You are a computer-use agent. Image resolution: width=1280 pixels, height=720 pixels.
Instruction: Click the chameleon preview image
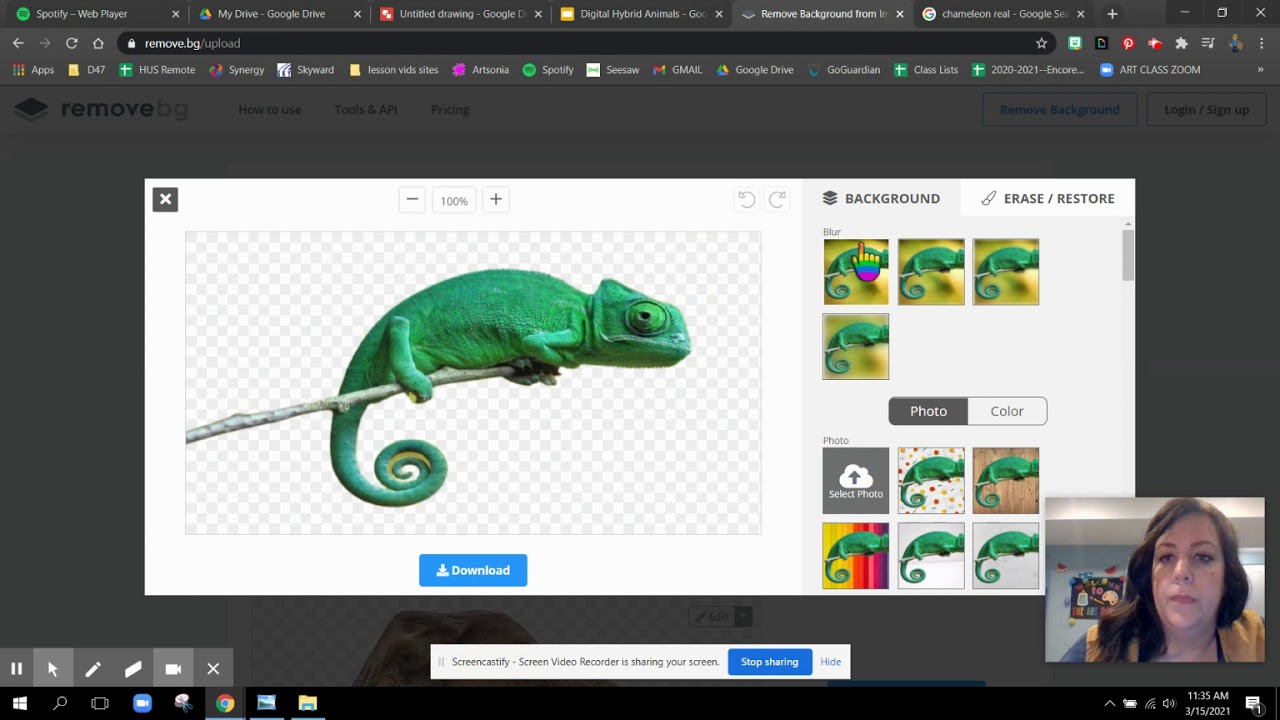(473, 383)
